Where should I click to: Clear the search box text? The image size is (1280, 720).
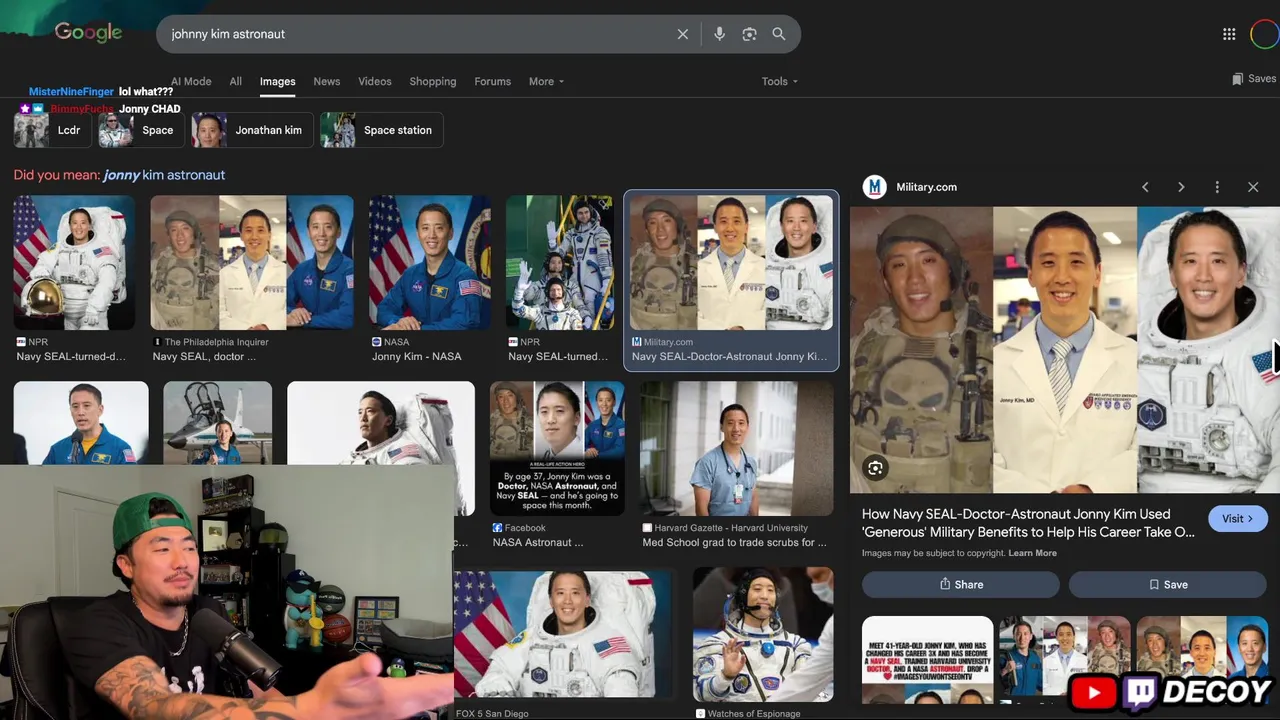tap(682, 34)
